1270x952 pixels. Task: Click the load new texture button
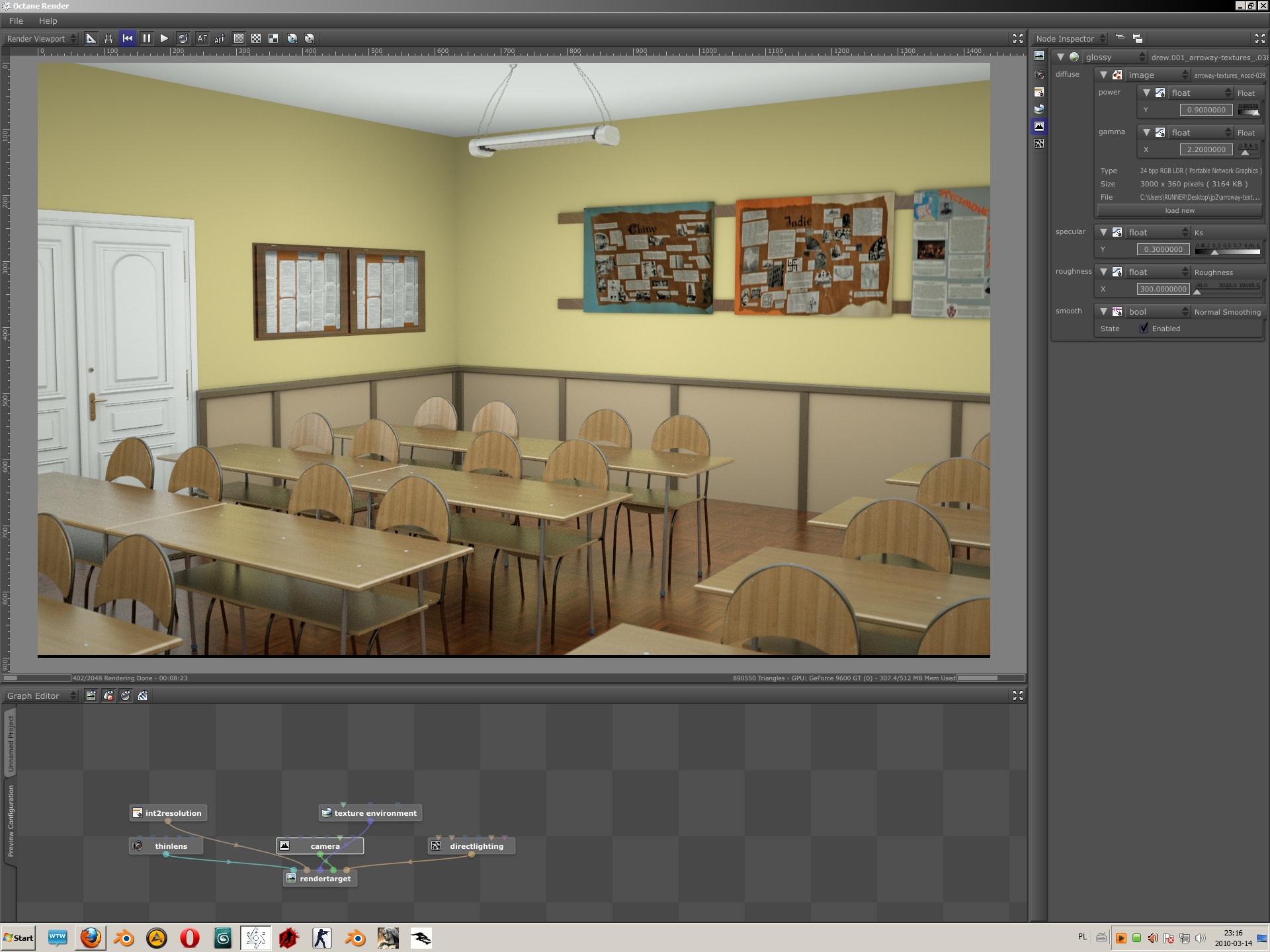click(1179, 210)
